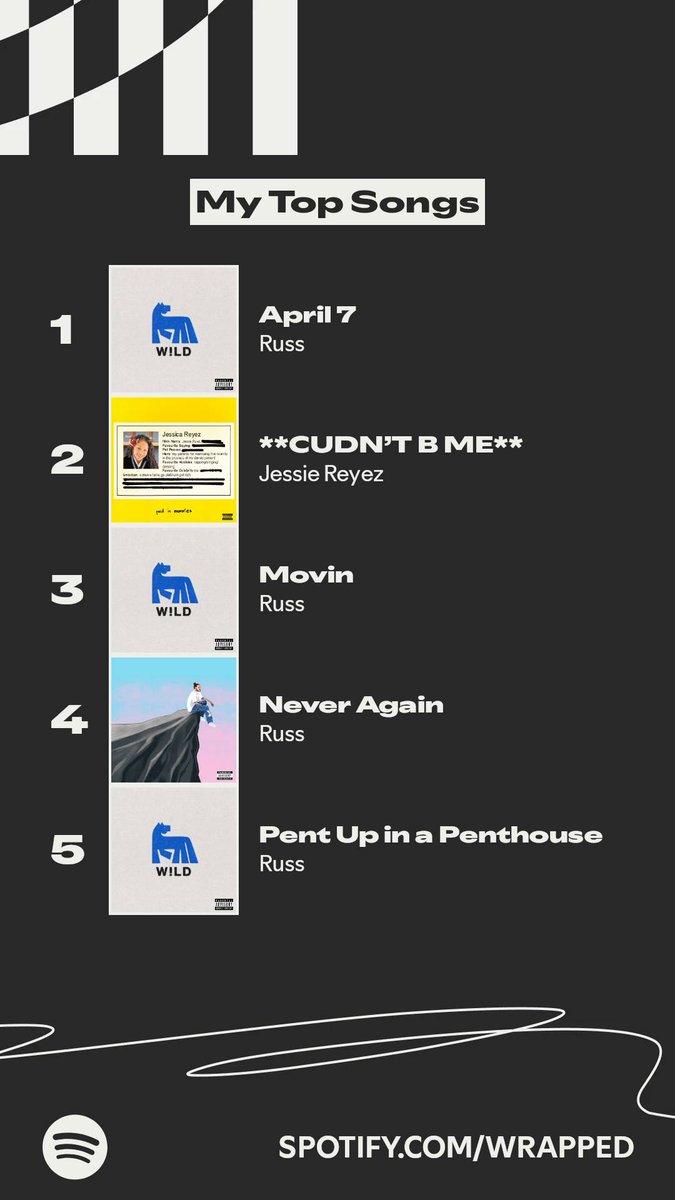This screenshot has height=1200, width=675.
Task: Click the rank number 5
Action: [67, 850]
